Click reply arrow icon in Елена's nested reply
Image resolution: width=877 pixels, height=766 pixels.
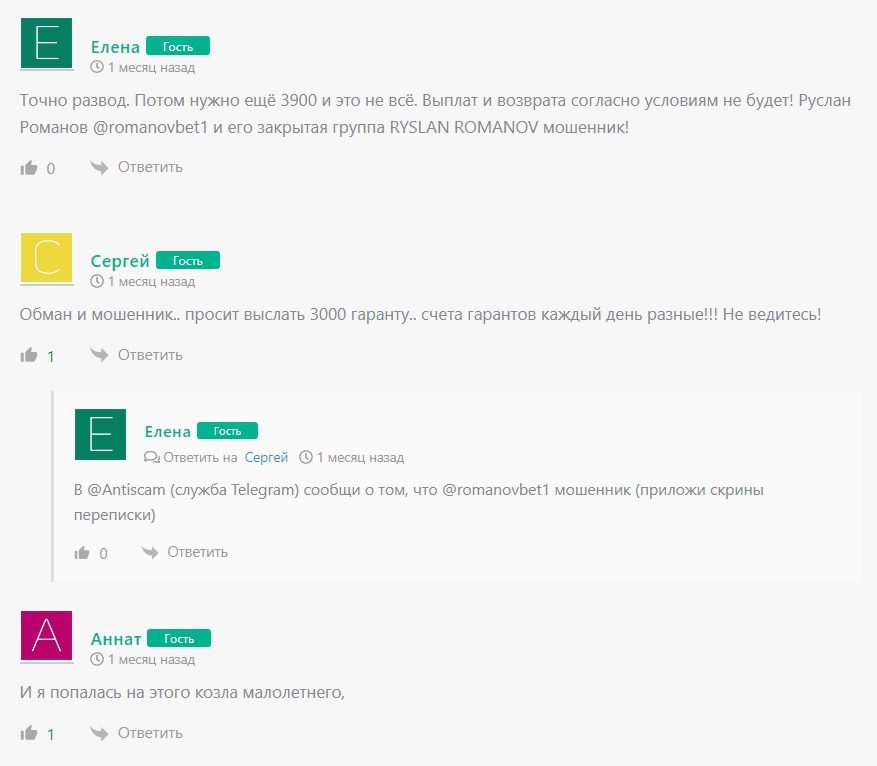(150, 552)
